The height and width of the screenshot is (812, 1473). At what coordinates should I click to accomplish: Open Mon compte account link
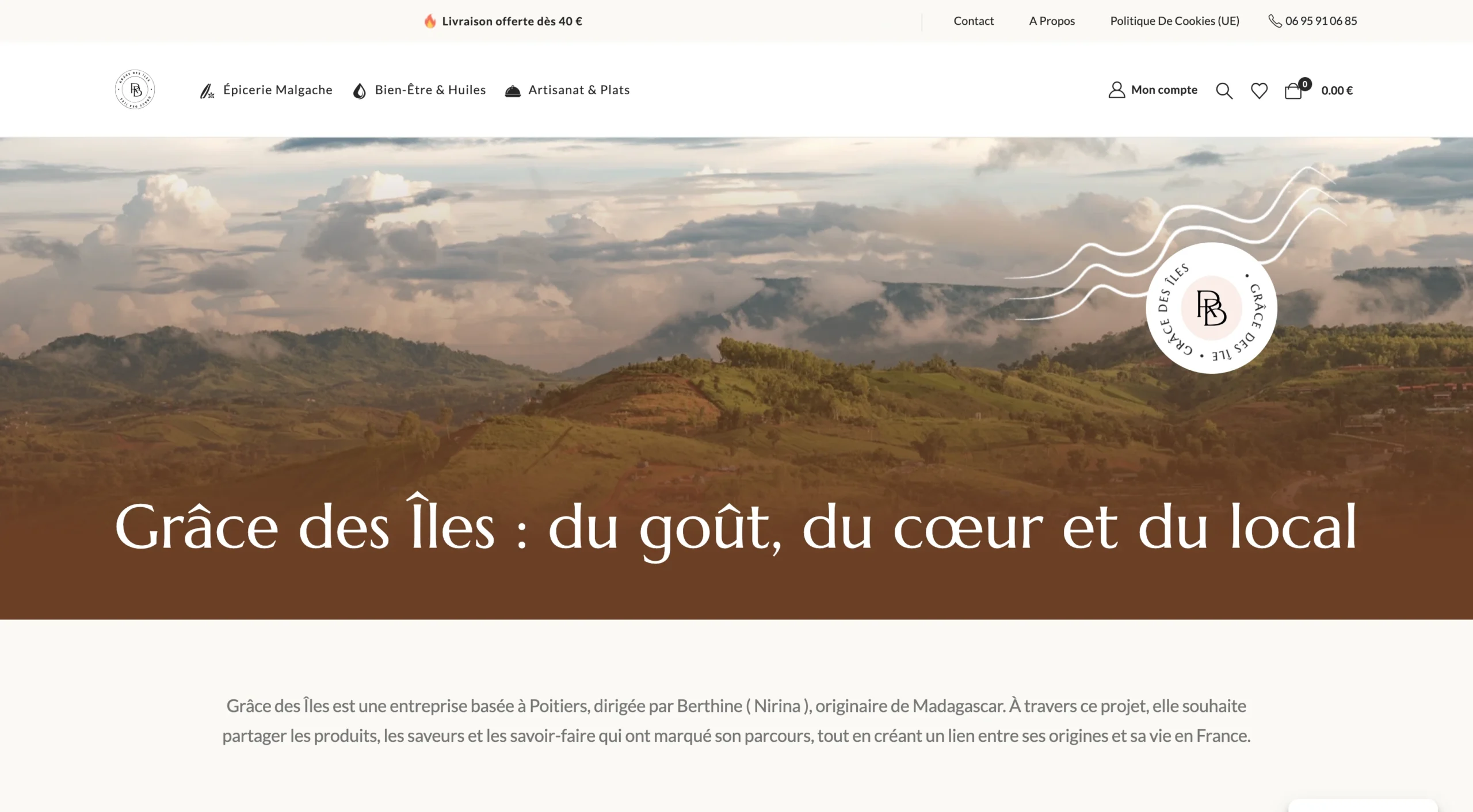[1164, 90]
